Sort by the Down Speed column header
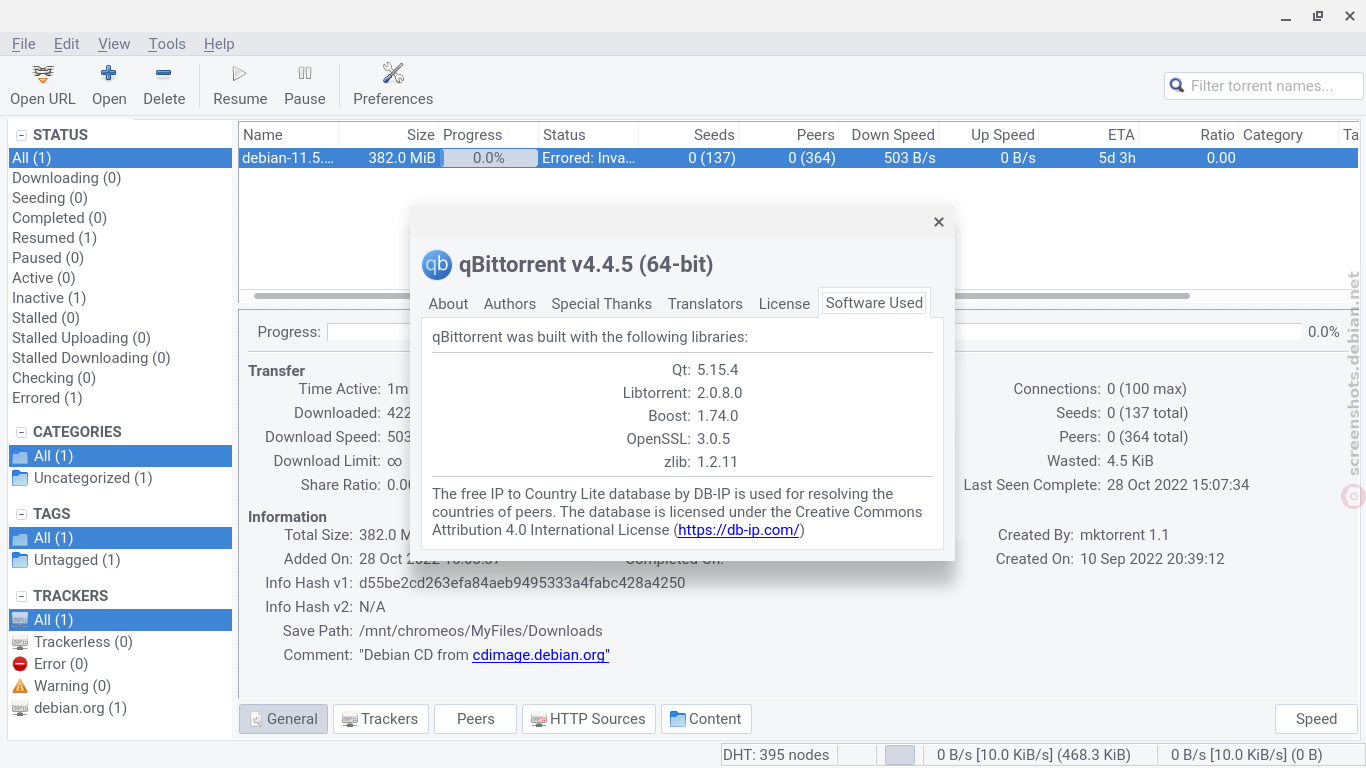Viewport: 1366px width, 768px height. (x=889, y=135)
